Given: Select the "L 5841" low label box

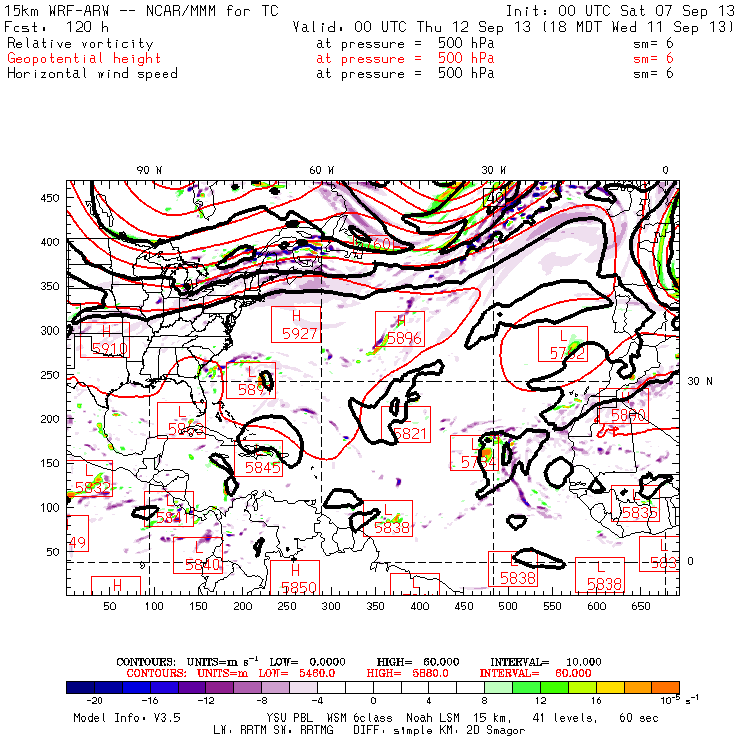Looking at the screenshot, I should (x=169, y=509).
